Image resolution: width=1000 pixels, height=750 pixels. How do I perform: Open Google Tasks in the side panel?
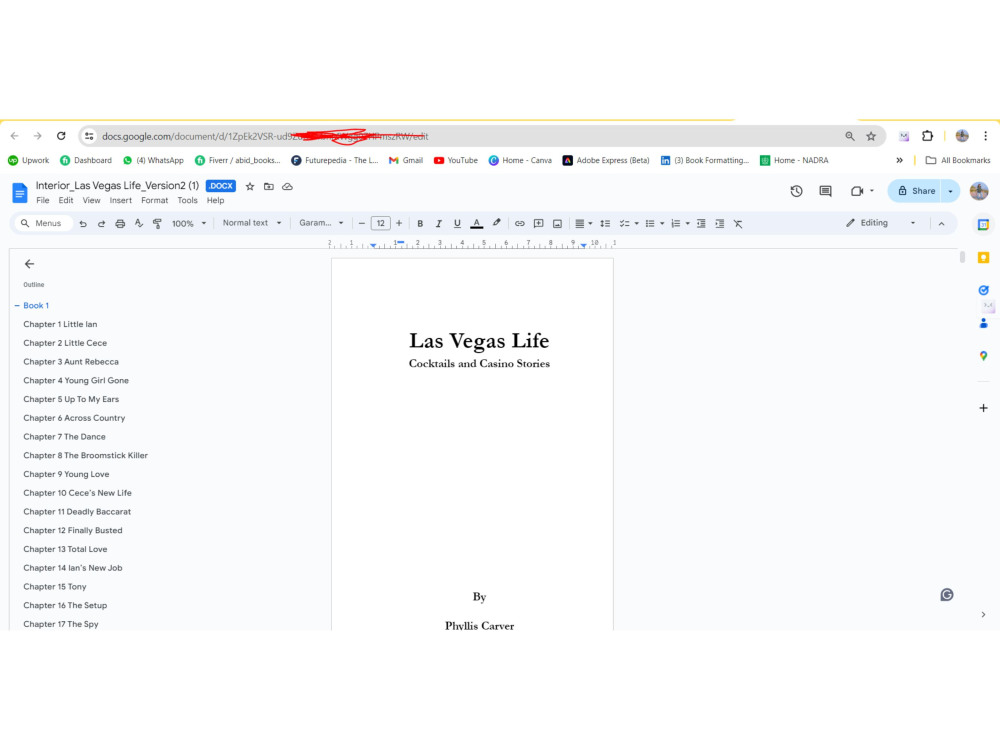(x=983, y=290)
